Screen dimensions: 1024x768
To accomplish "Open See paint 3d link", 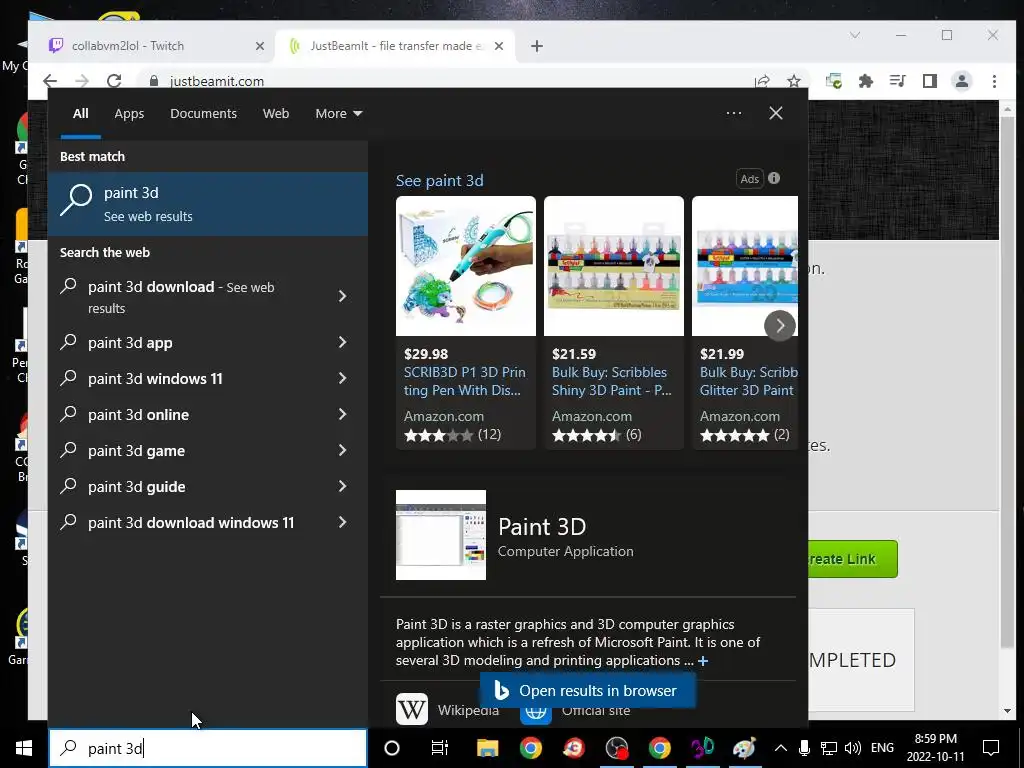I will point(440,181).
